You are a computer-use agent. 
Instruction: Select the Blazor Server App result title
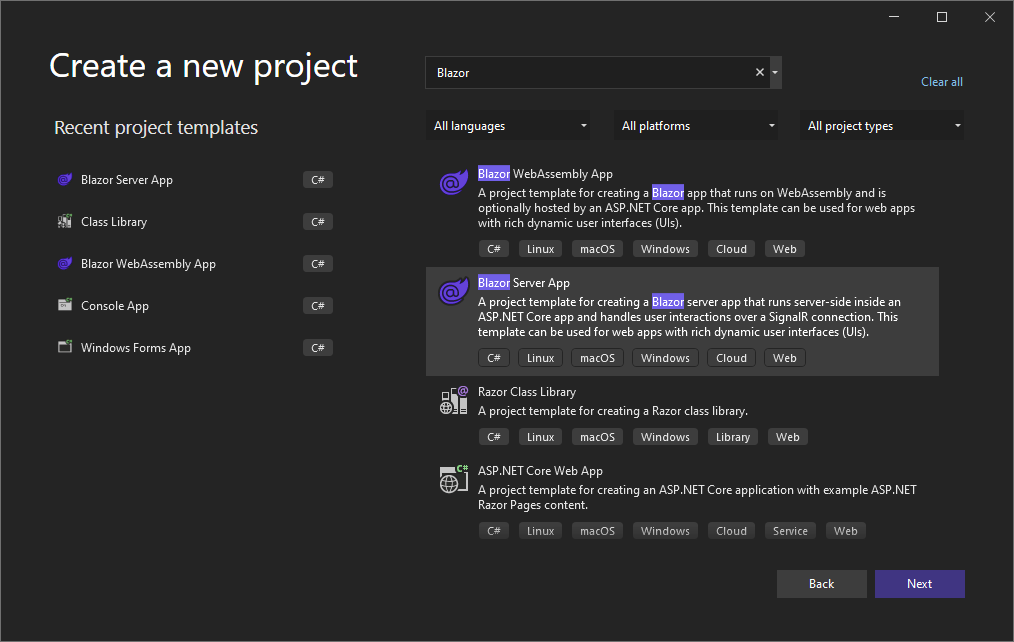pos(524,283)
